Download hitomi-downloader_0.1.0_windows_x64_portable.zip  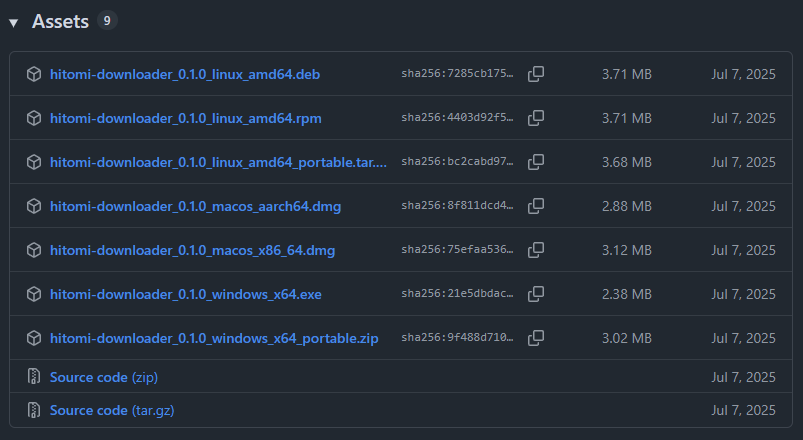pos(214,339)
